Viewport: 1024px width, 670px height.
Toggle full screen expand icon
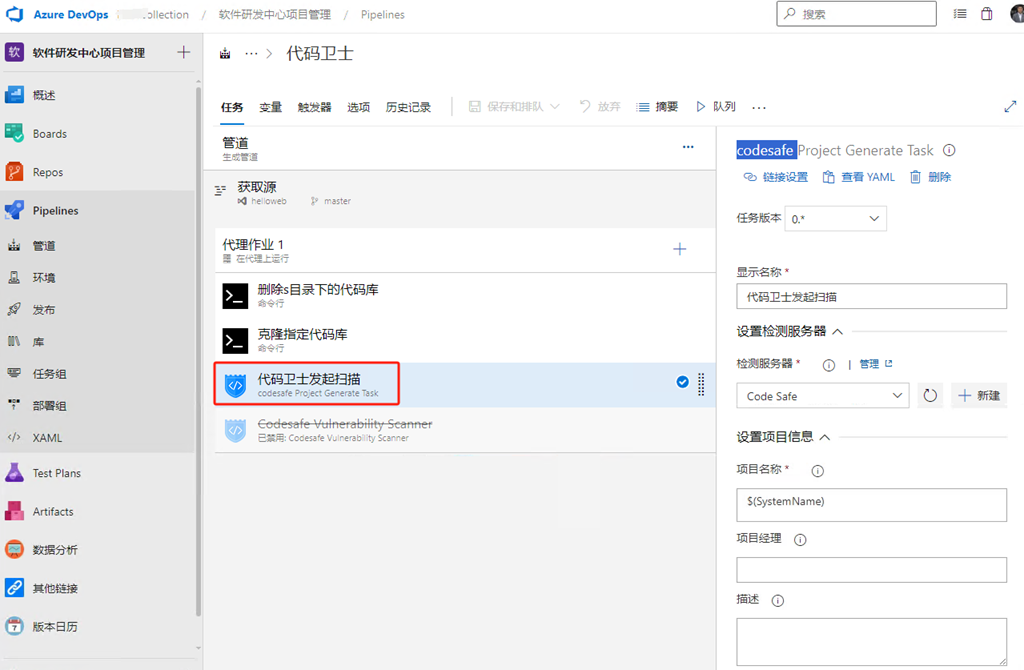(x=1010, y=106)
